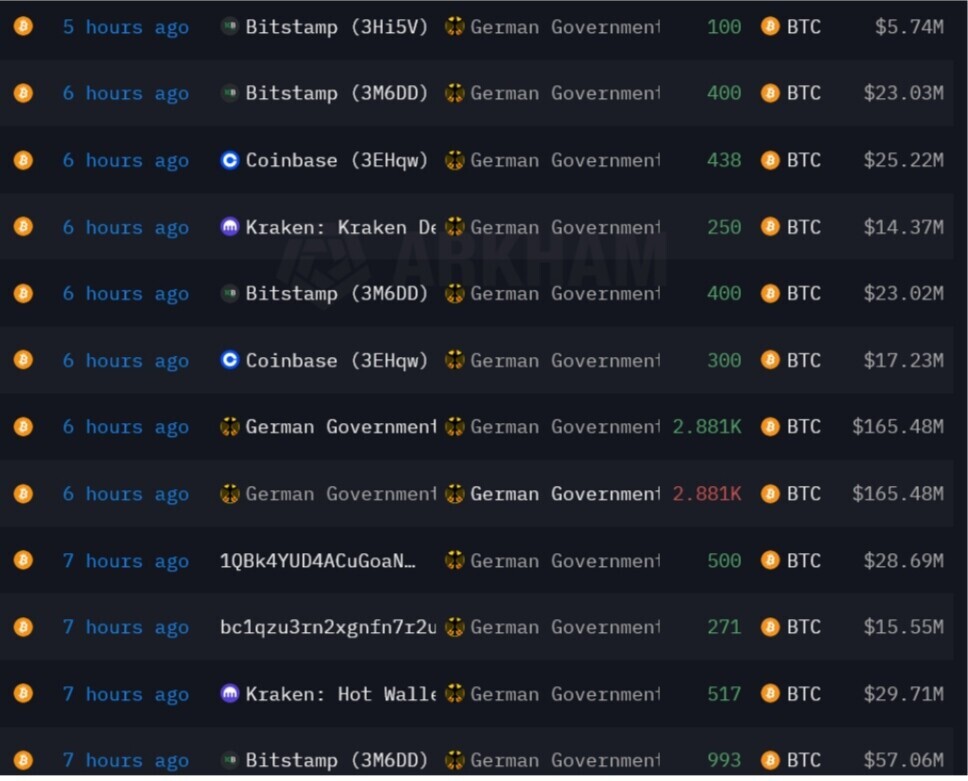Open the '6 hours ago' timestamp in the $25.22M row
Viewport: 968px width, 781px height.
click(126, 161)
